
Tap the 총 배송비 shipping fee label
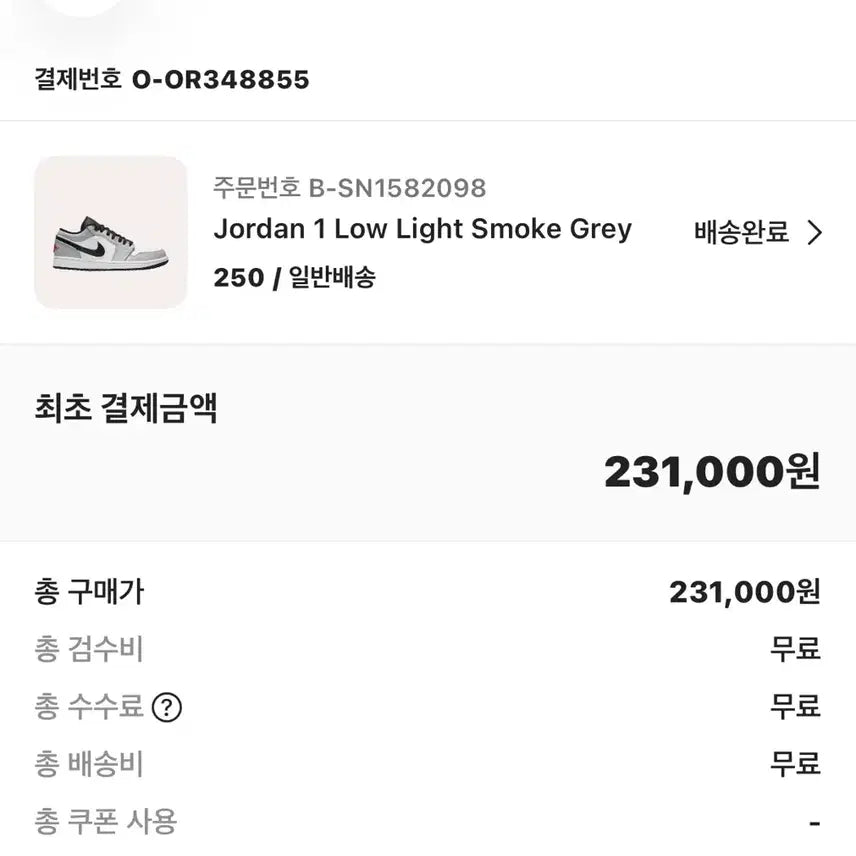(x=89, y=765)
